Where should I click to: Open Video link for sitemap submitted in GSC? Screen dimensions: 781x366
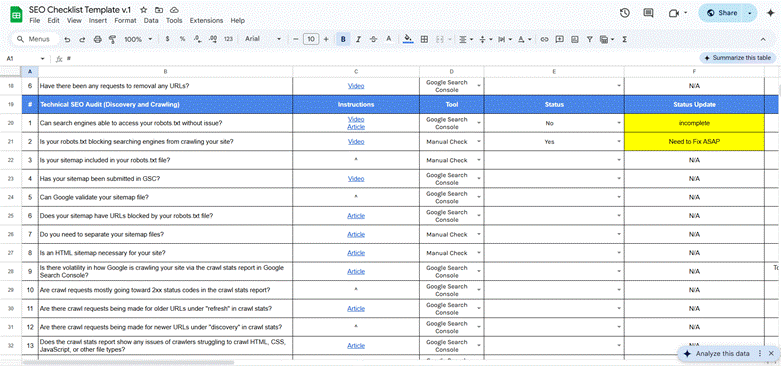356,179
